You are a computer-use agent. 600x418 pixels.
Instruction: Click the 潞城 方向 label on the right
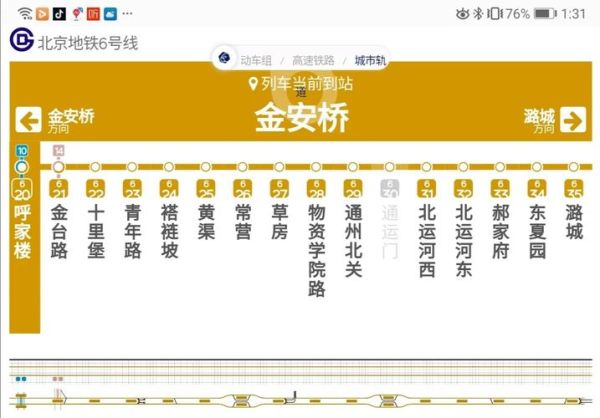coord(539,121)
